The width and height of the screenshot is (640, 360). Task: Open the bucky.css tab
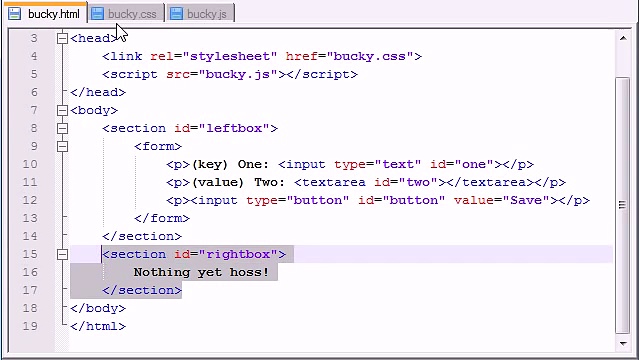[126, 13]
